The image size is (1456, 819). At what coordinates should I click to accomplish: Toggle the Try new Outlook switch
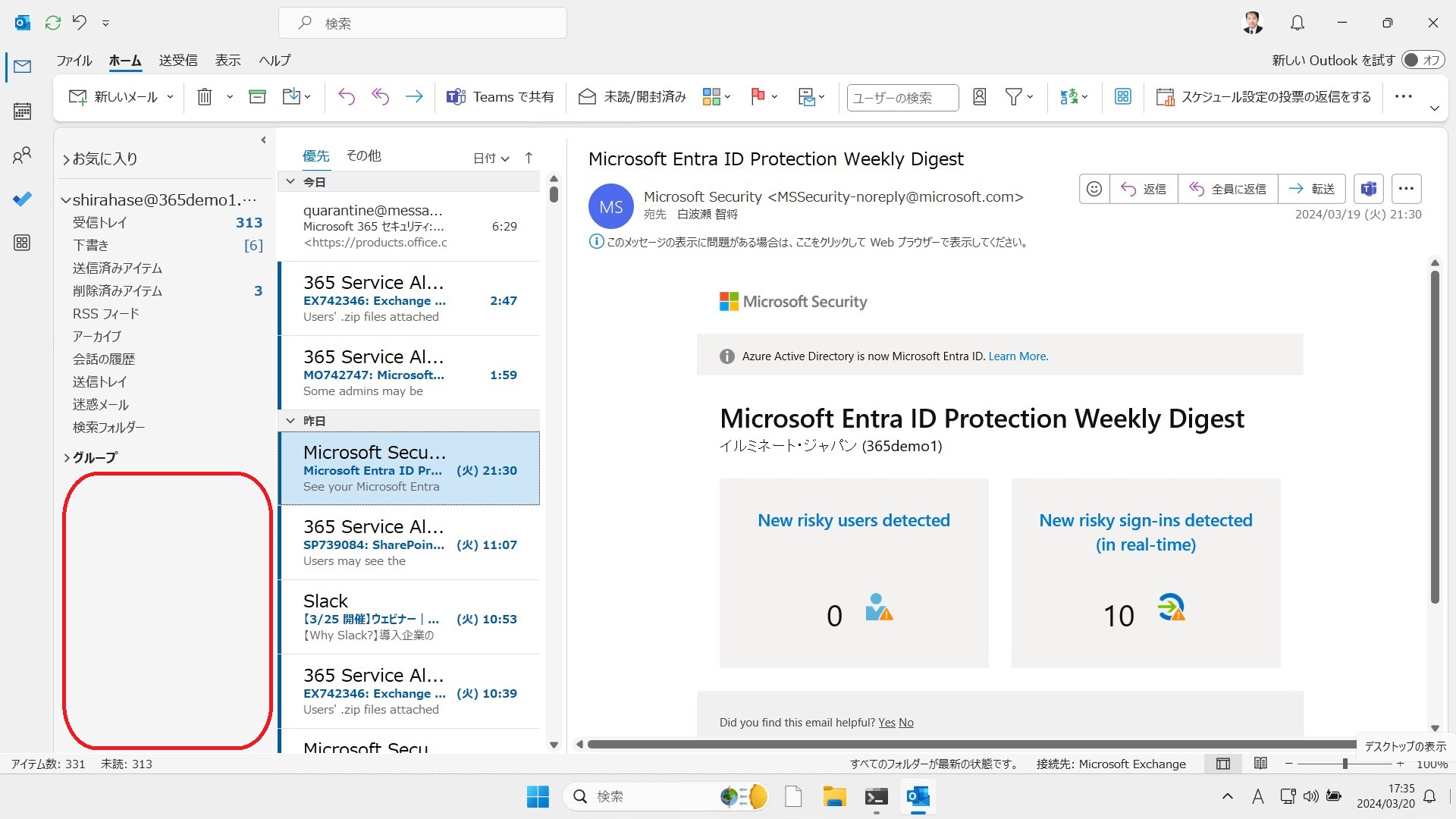point(1423,60)
